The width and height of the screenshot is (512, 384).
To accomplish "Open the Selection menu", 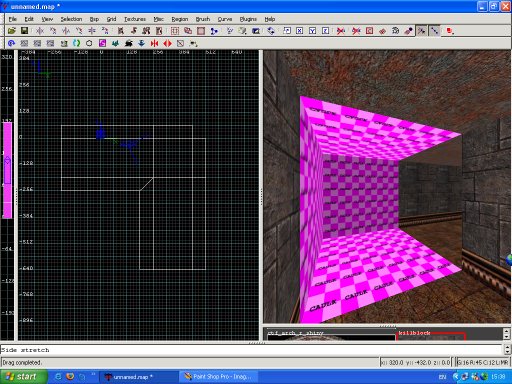I will (x=71, y=19).
